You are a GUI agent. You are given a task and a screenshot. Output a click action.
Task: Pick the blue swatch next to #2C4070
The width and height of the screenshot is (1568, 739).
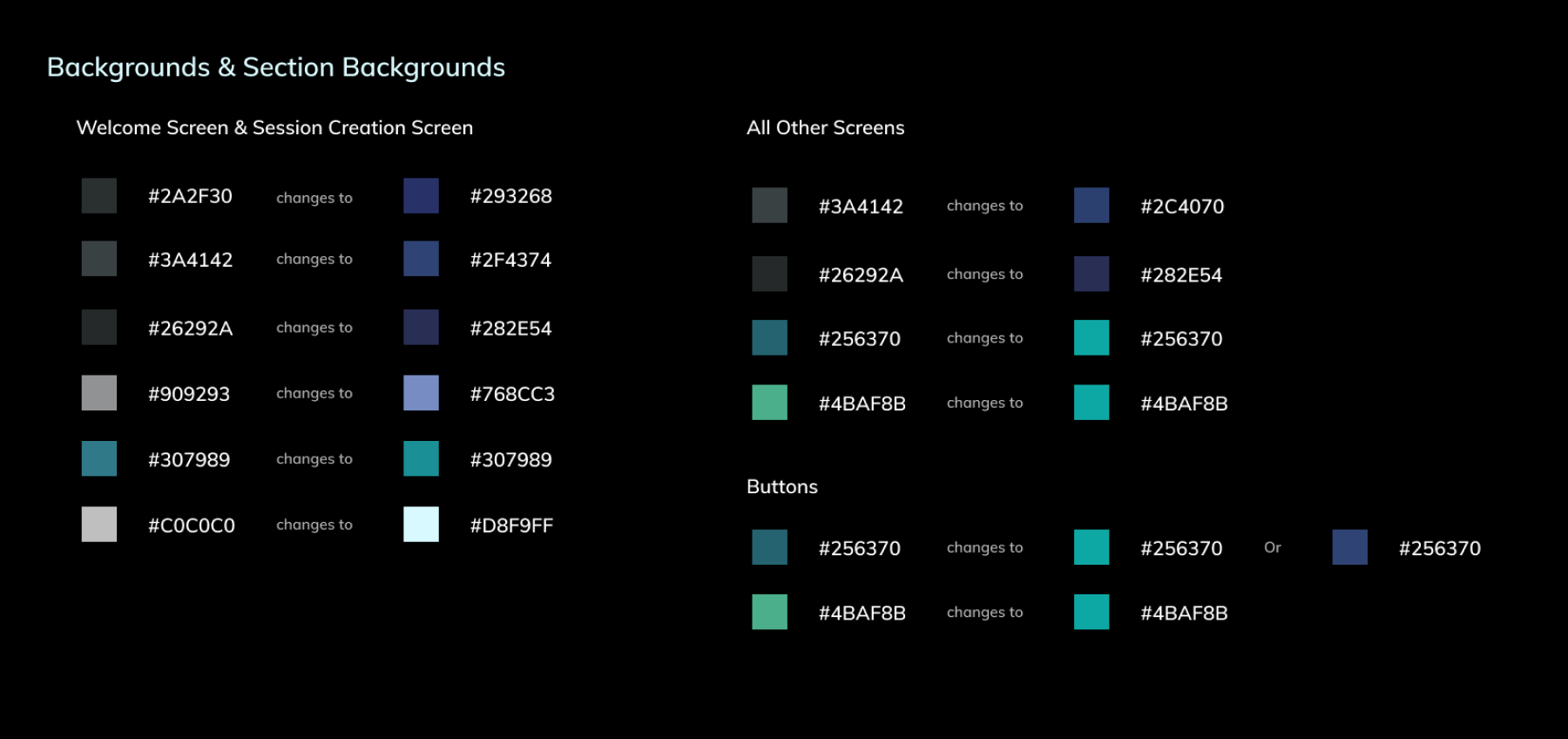click(1092, 206)
